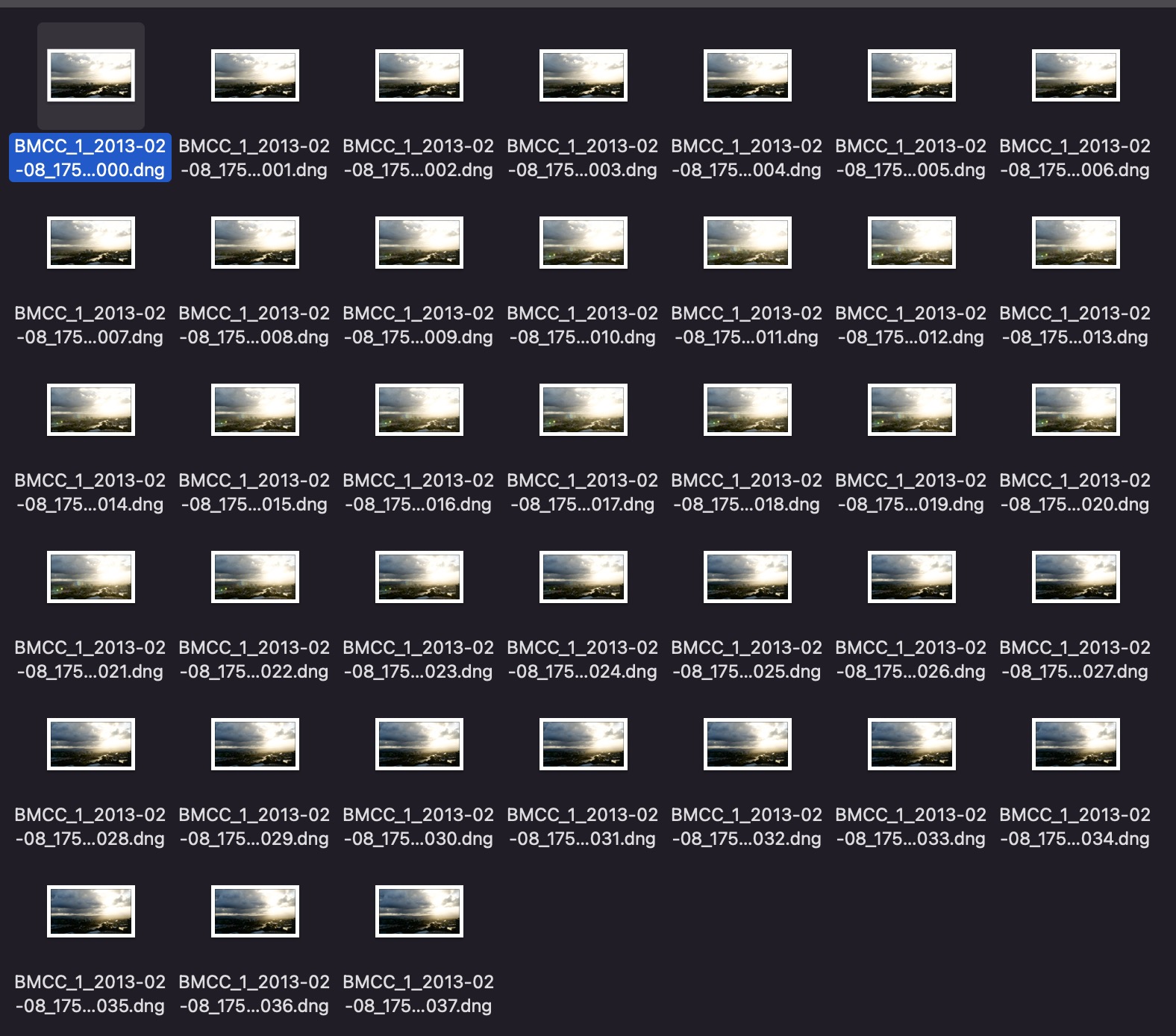Click the file label ending 026.dng
The width and height of the screenshot is (1176, 1036).
click(x=911, y=660)
